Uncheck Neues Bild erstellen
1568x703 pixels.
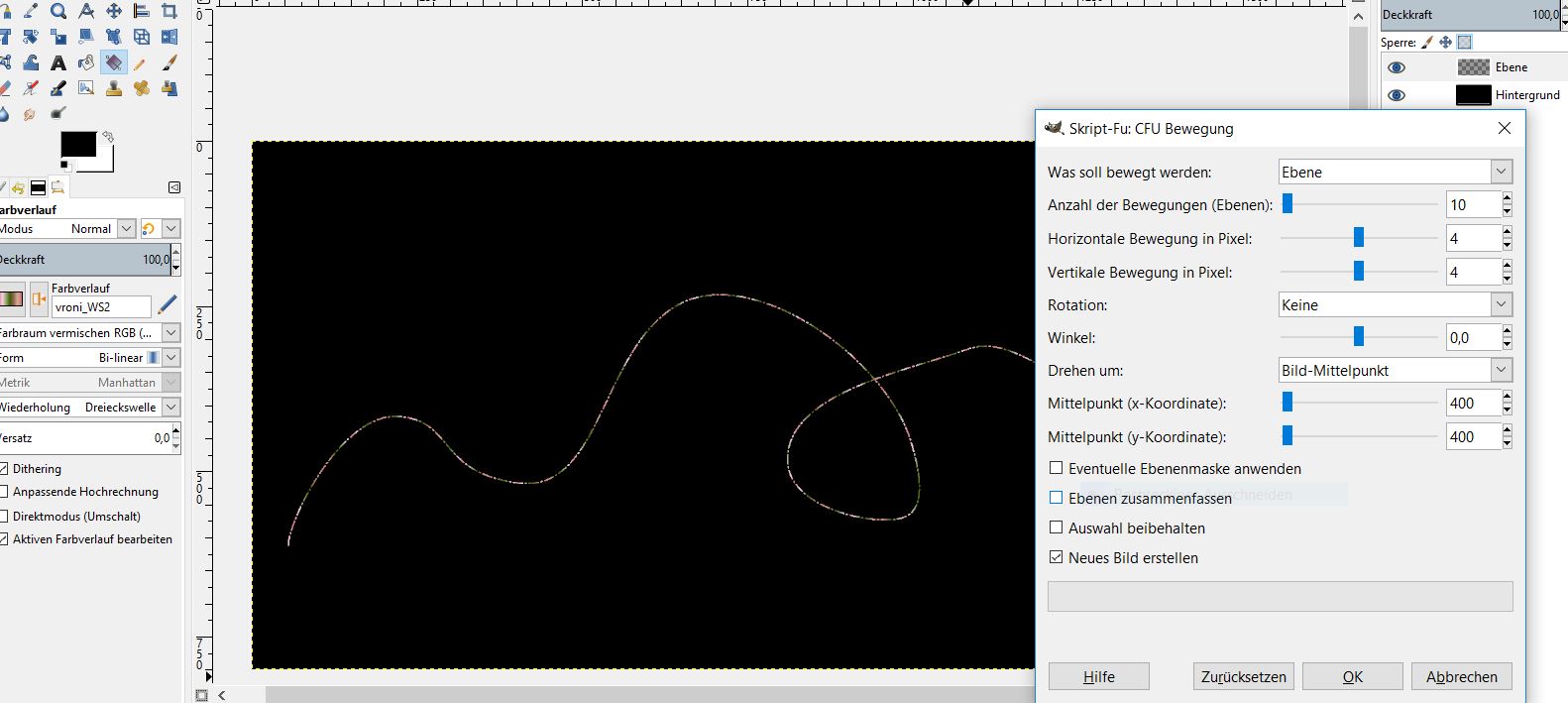[x=1056, y=557]
